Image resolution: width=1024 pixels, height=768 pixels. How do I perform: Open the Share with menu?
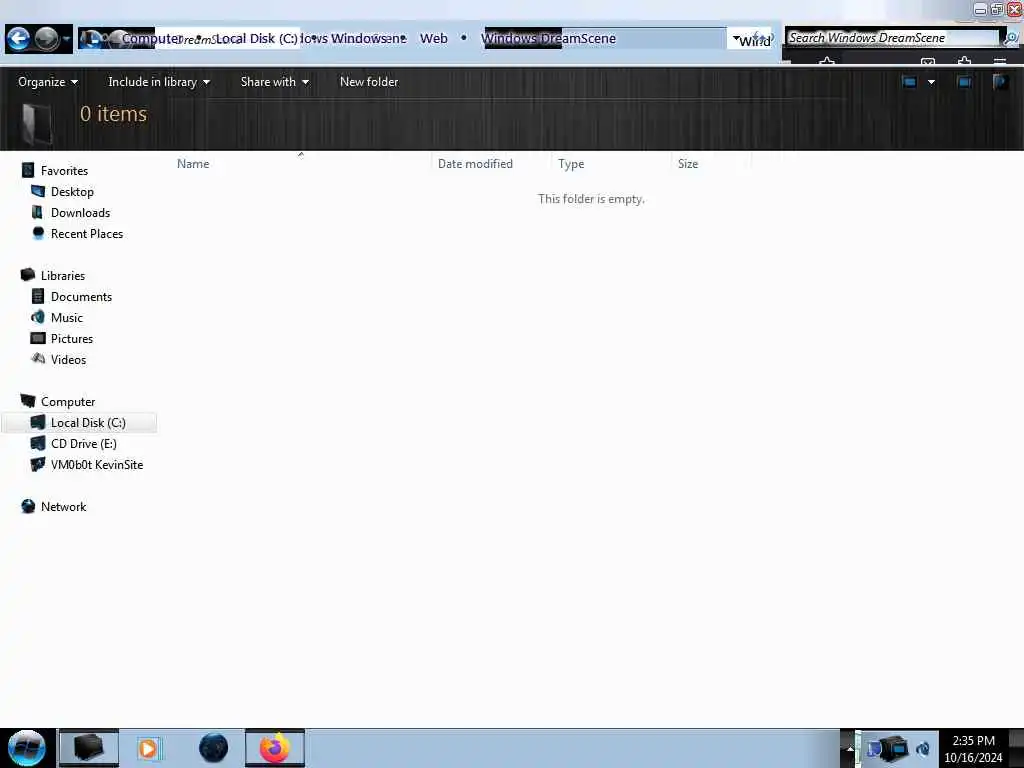pos(274,82)
